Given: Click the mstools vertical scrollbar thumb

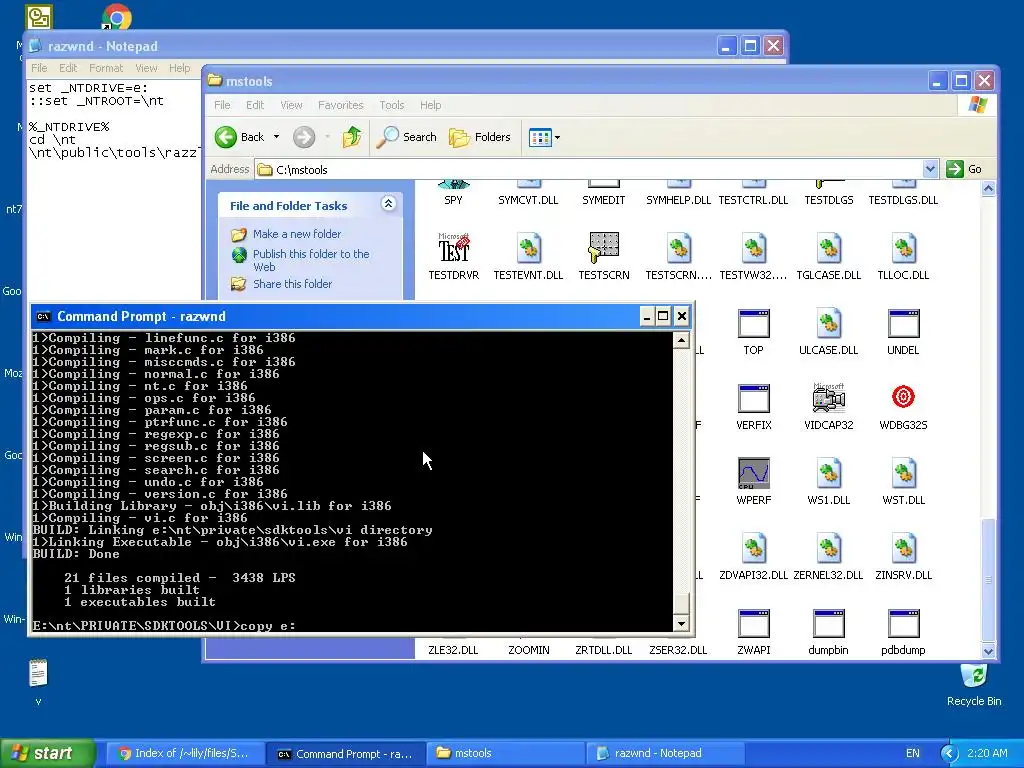Looking at the screenshot, I should pos(989,579).
